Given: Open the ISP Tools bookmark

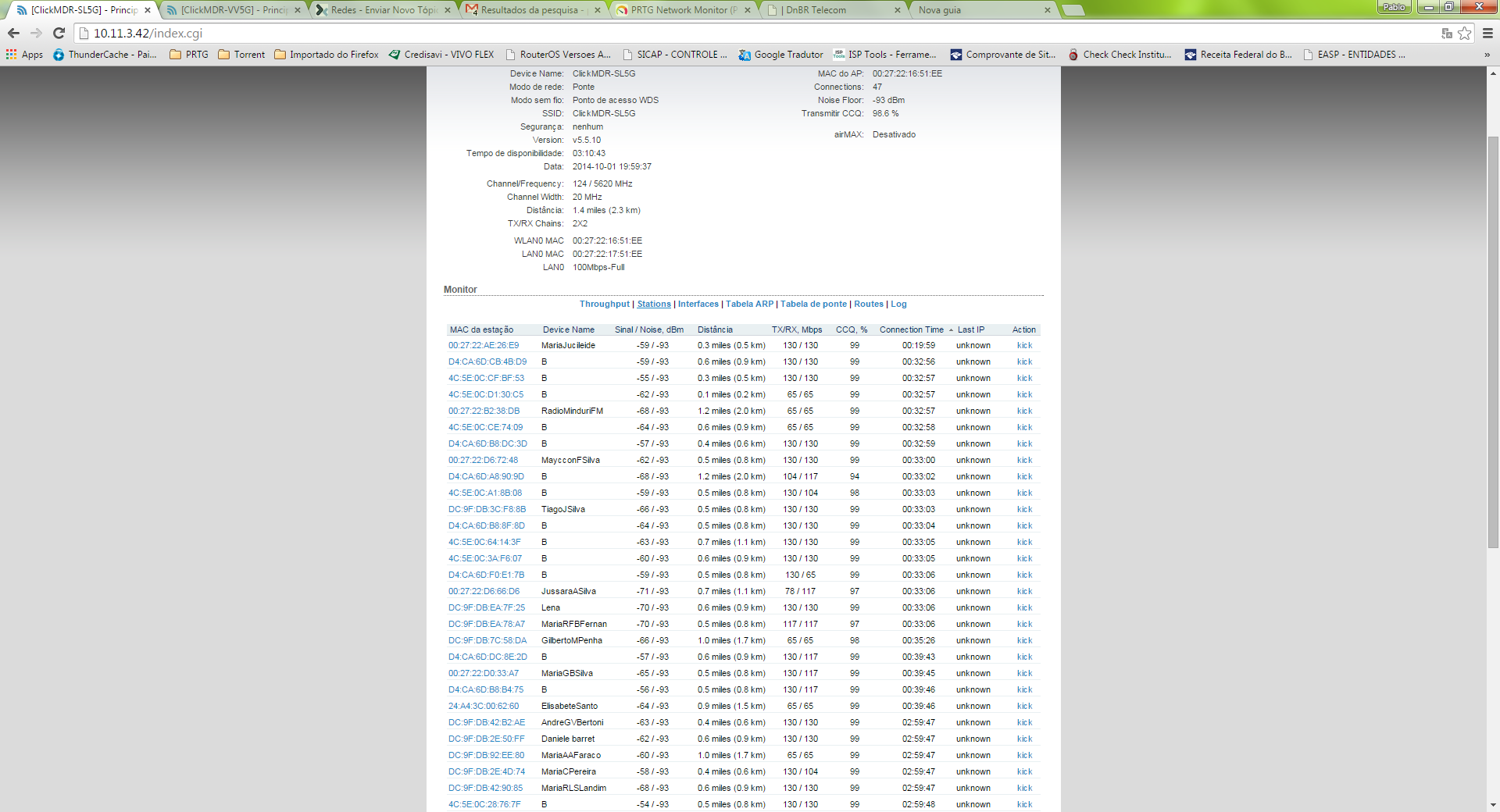Looking at the screenshot, I should [x=884, y=55].
